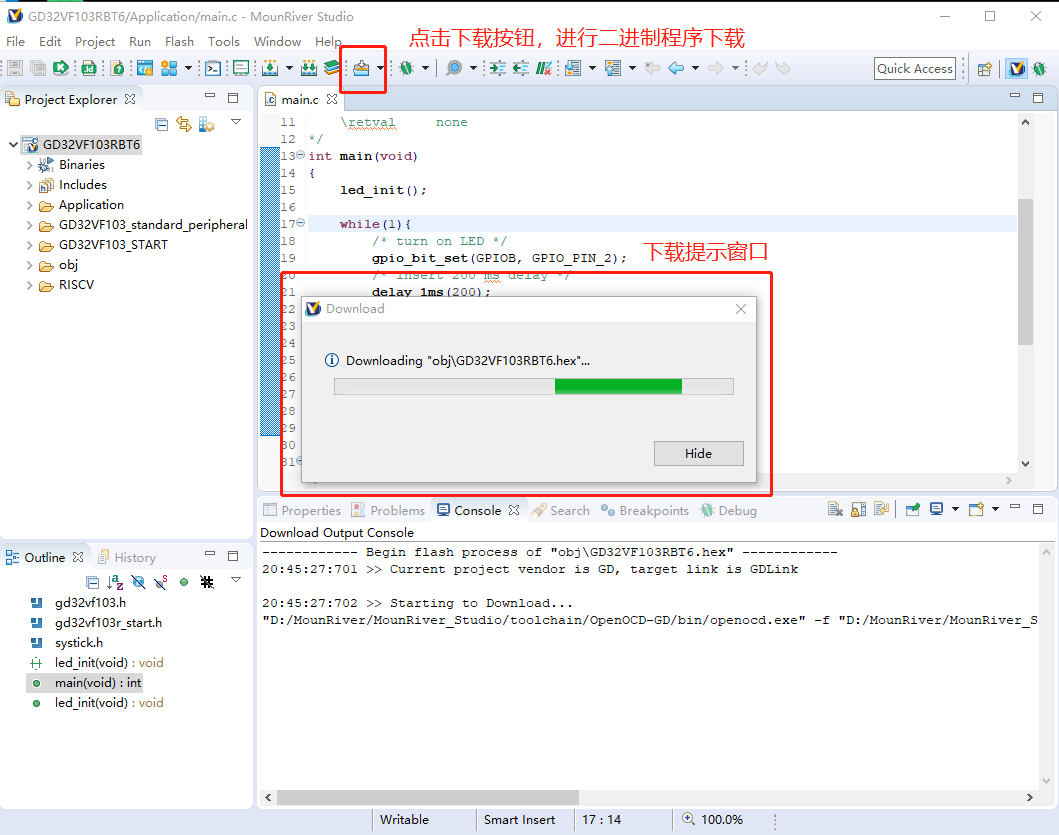
Task: Switch to the History tab
Action: pos(127,557)
